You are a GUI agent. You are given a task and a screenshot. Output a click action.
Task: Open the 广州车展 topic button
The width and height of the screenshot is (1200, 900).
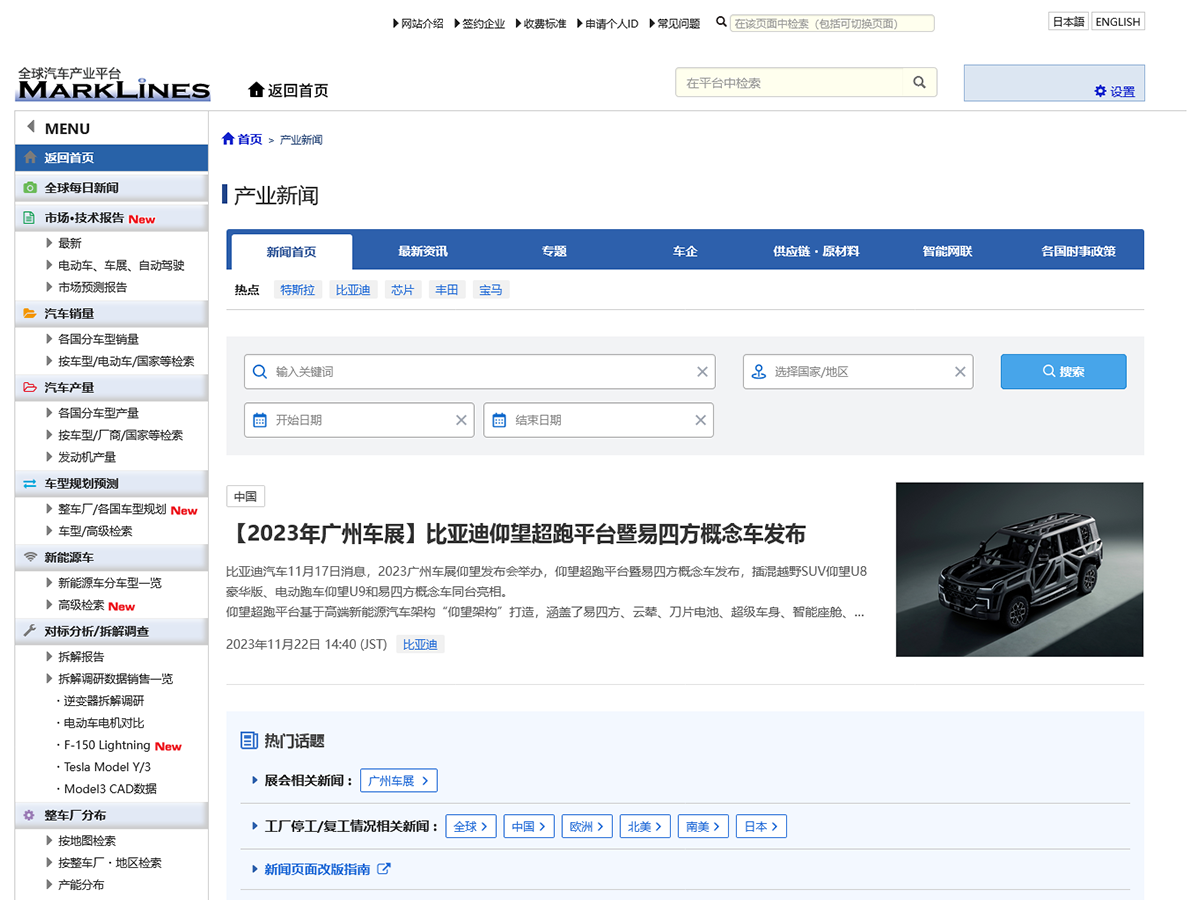point(399,781)
